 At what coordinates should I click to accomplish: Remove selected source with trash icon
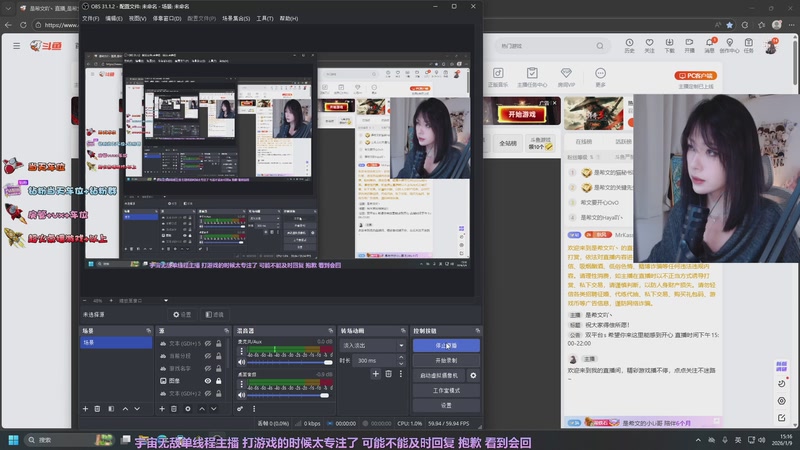(174, 409)
